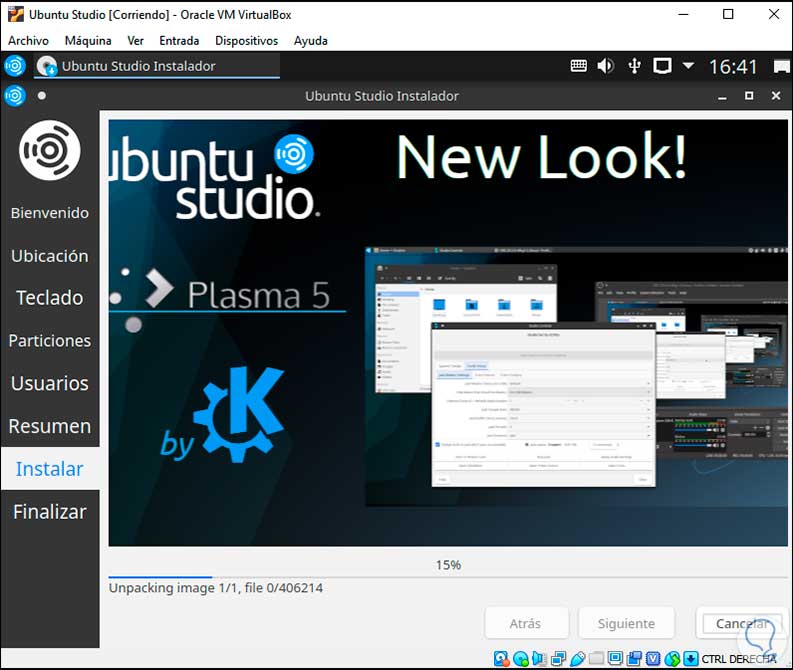Screen dimensions: 793x670
Task: Open the Archivo menu
Action: 28,41
